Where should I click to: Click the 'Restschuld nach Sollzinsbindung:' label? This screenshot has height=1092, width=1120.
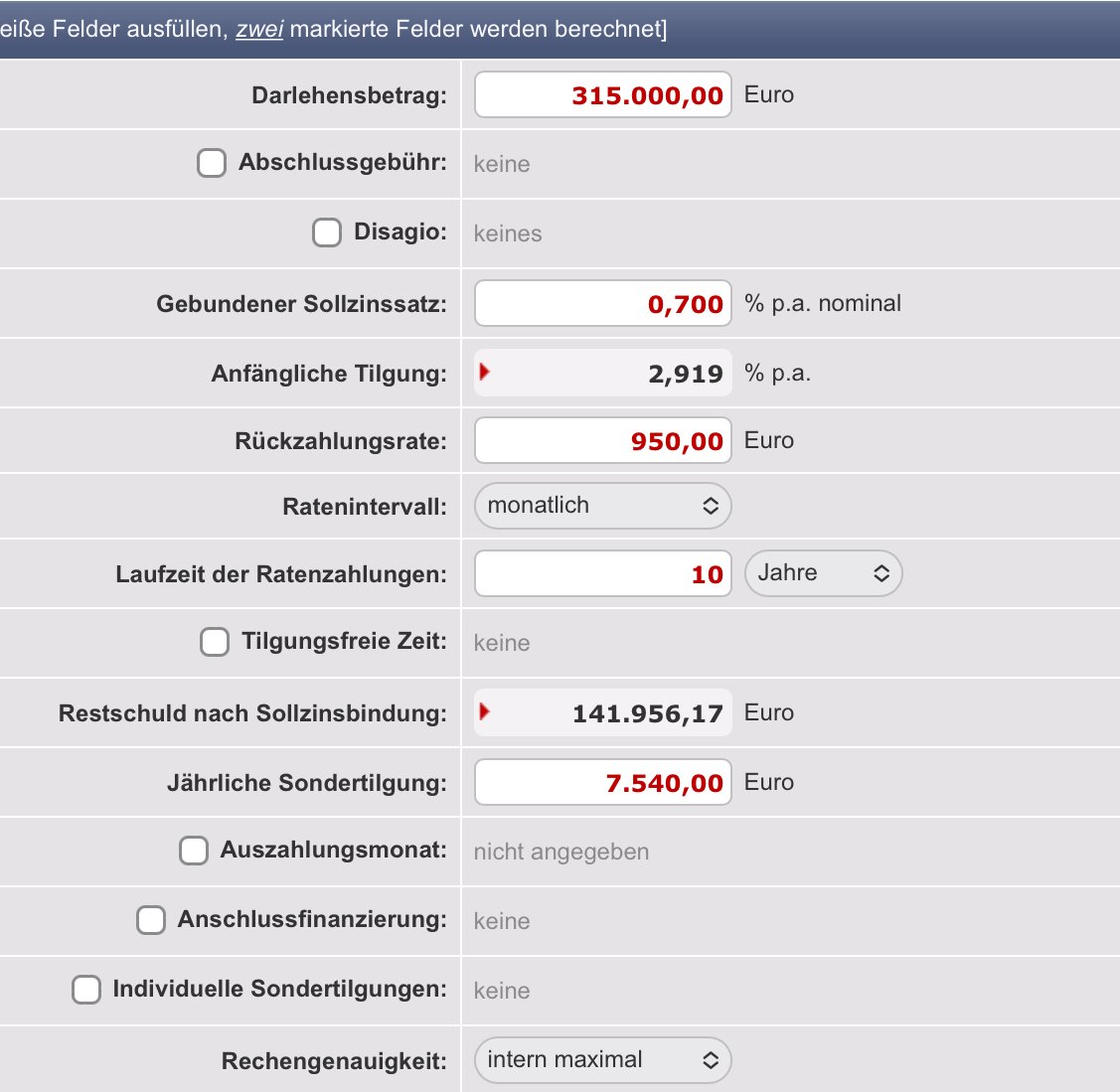252,712
